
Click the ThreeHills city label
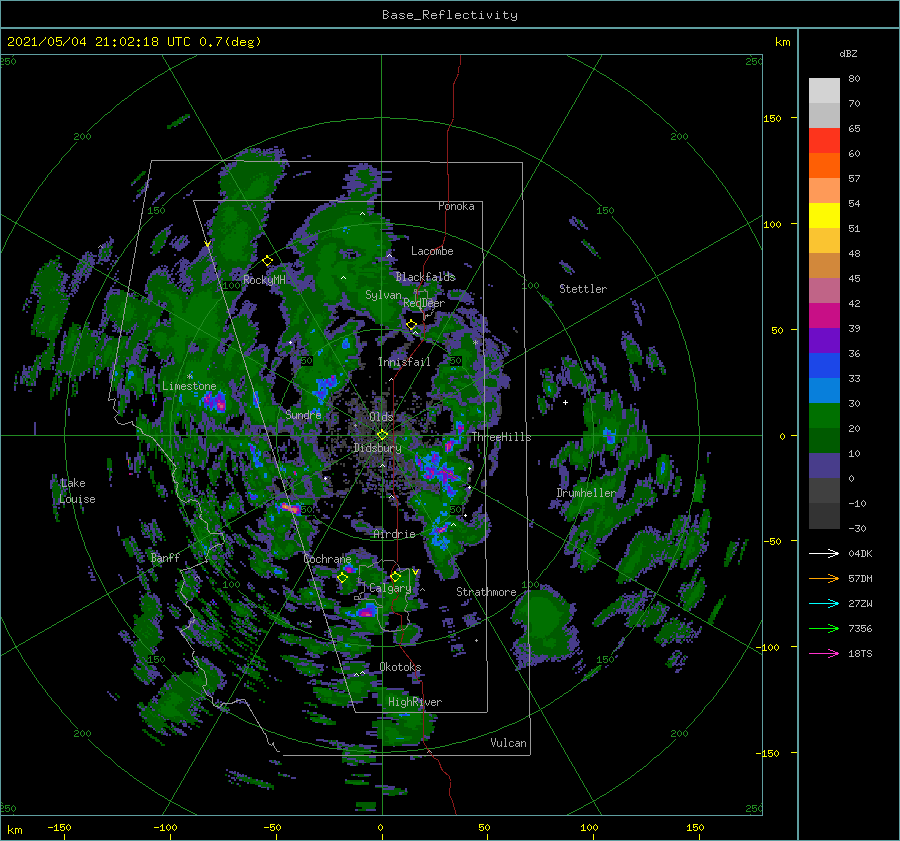tap(502, 437)
